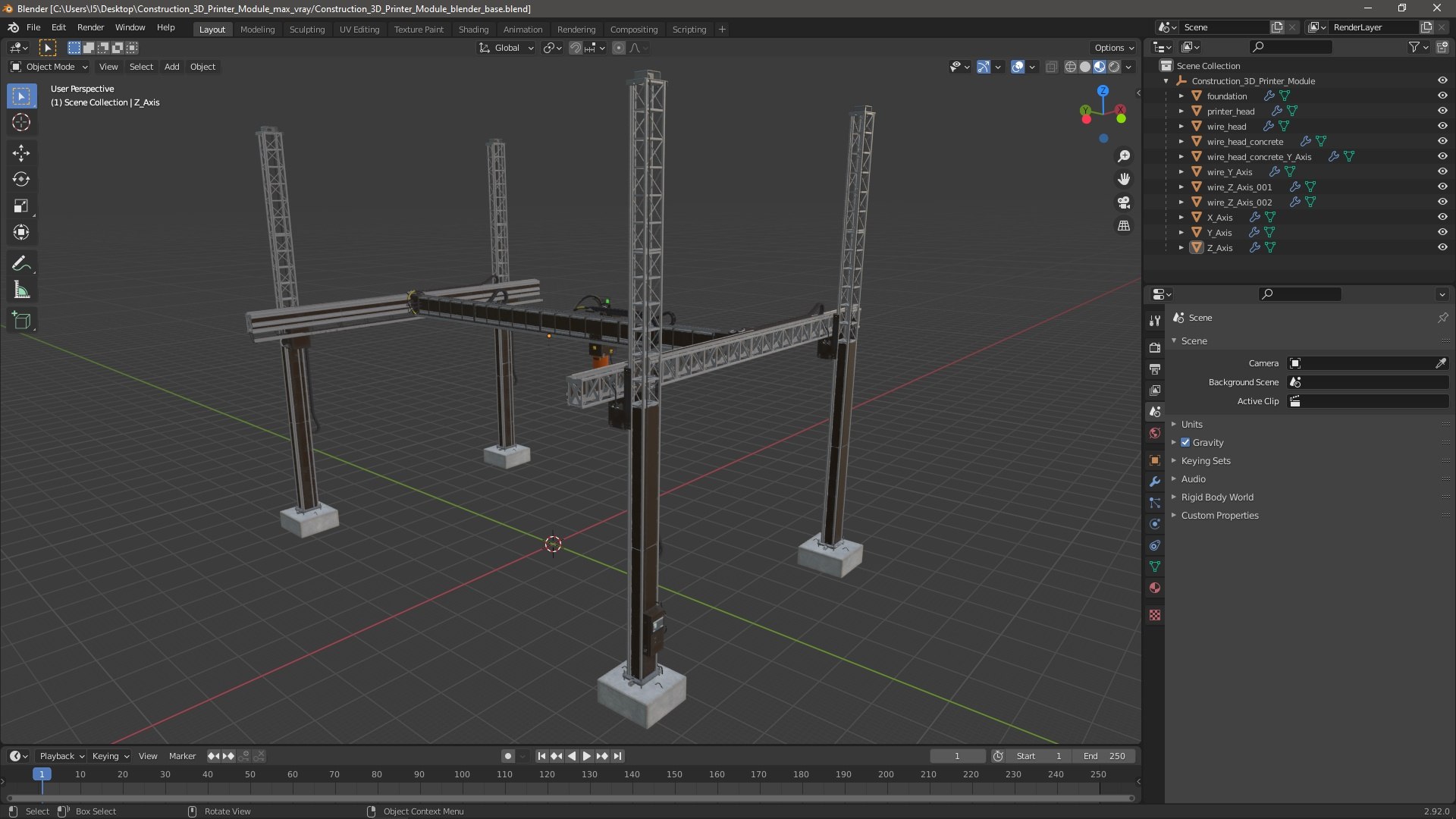Switch to the UV Editing workspace tab

point(359,29)
